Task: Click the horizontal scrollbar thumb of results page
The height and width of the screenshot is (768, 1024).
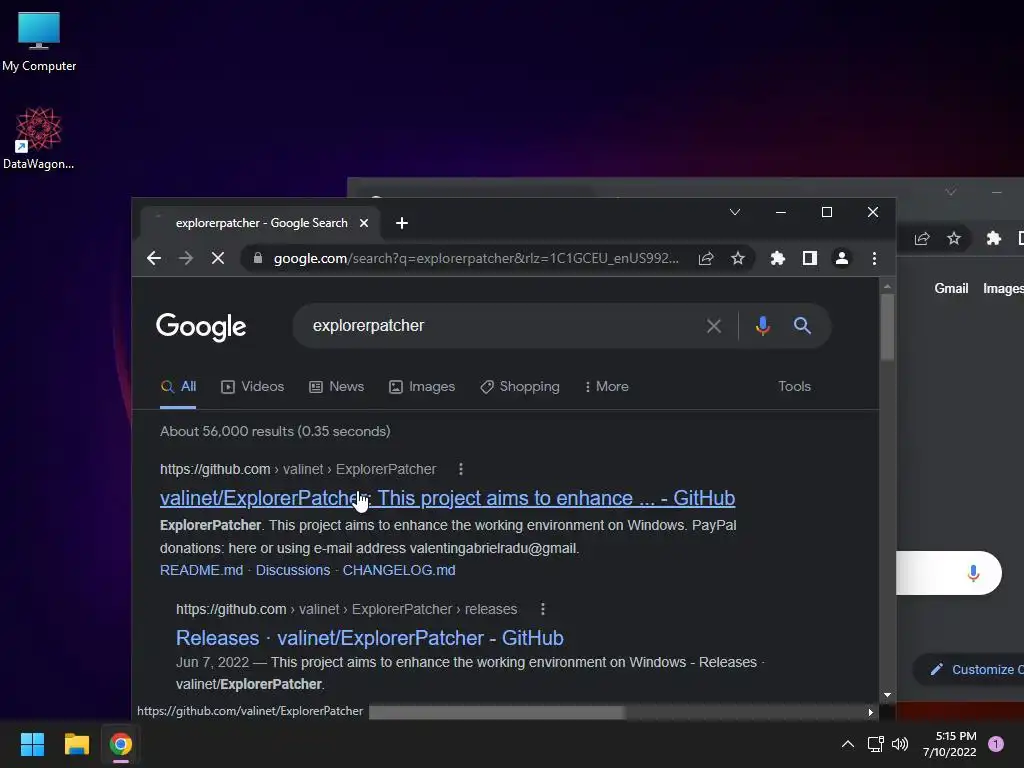Action: point(497,712)
